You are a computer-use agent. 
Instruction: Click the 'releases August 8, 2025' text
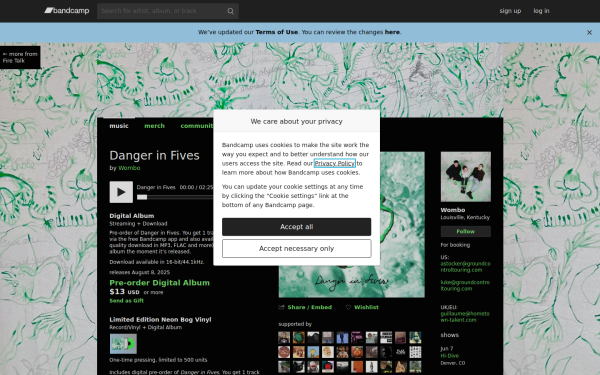click(140, 272)
